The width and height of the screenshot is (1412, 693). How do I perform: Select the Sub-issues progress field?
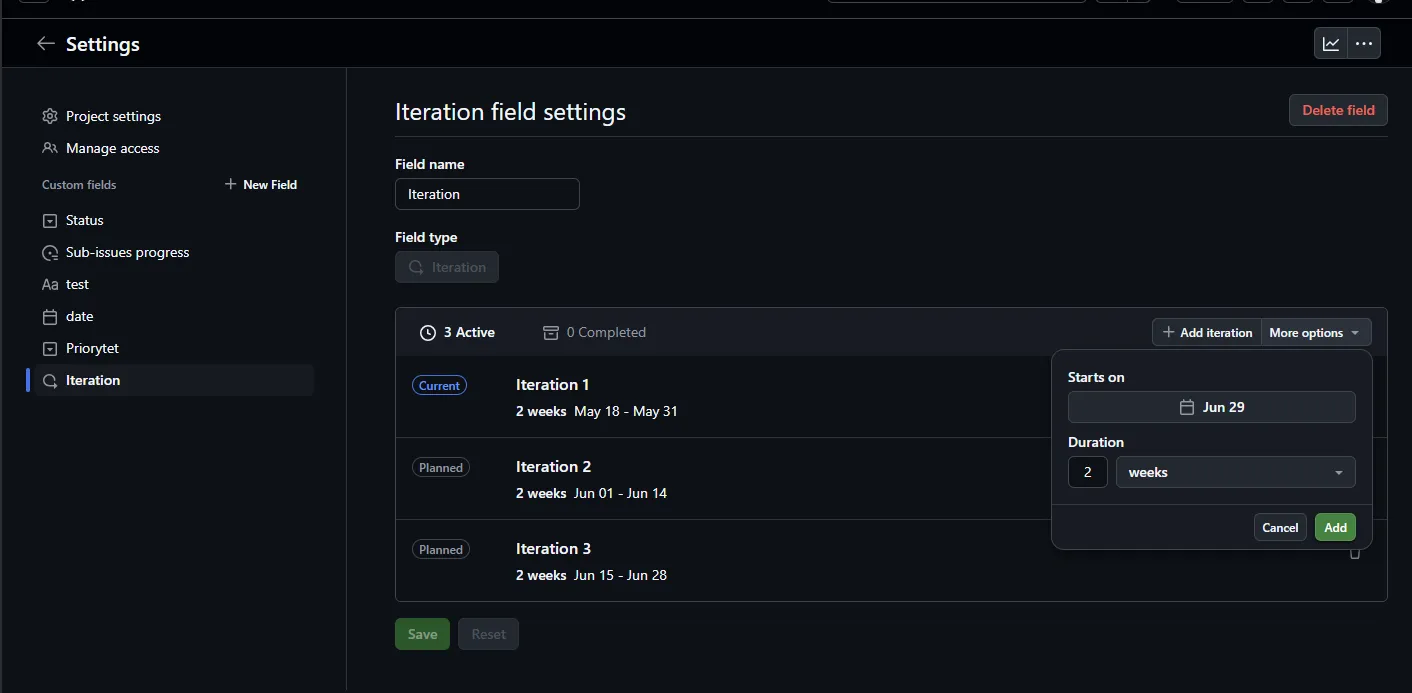127,252
